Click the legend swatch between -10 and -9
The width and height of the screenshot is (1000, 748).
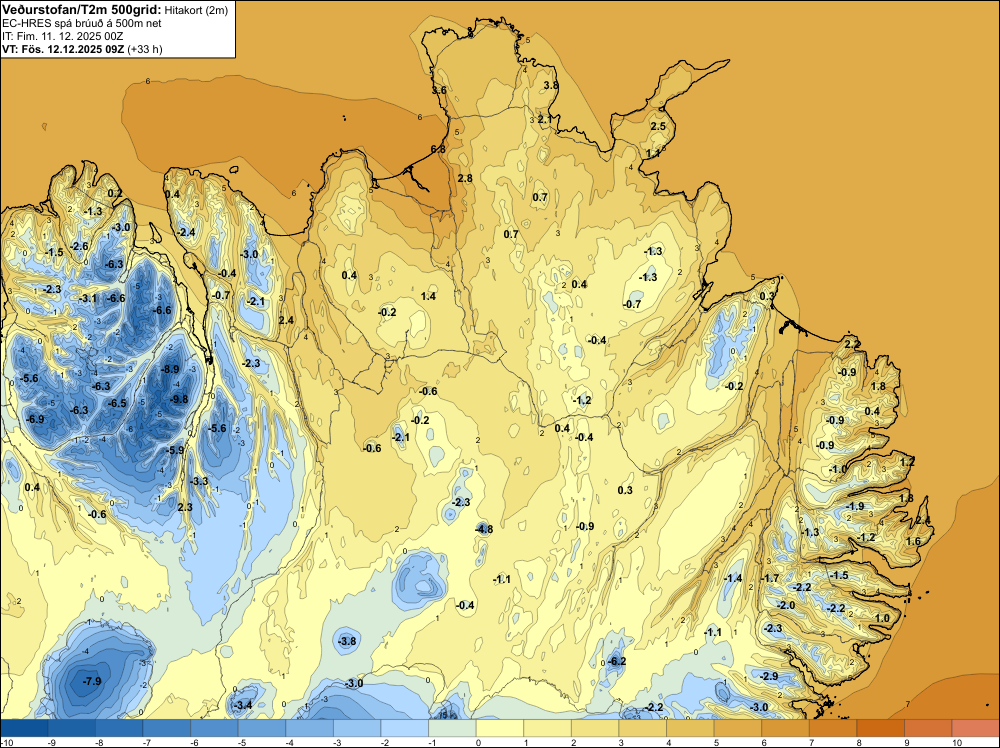[x=24, y=728]
